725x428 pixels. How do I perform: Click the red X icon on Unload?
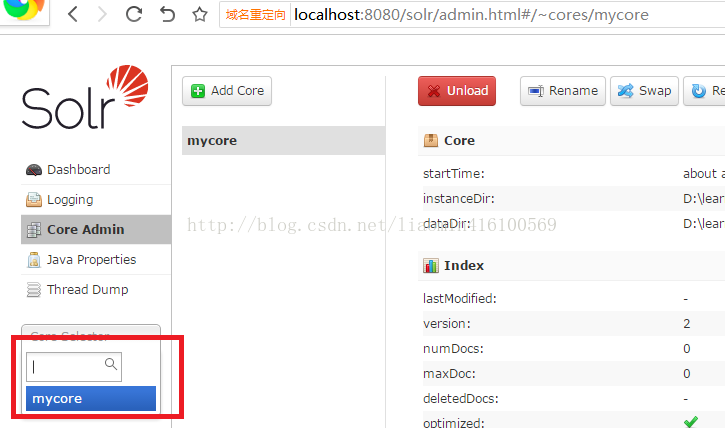click(434, 91)
